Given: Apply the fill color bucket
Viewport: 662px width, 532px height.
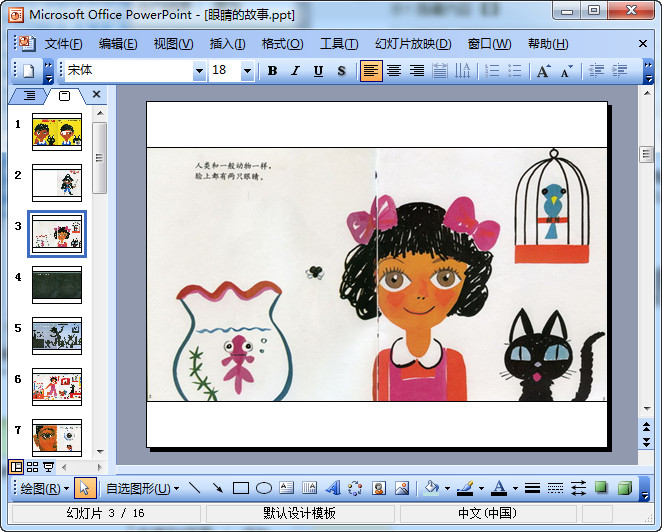Looking at the screenshot, I should [431, 489].
